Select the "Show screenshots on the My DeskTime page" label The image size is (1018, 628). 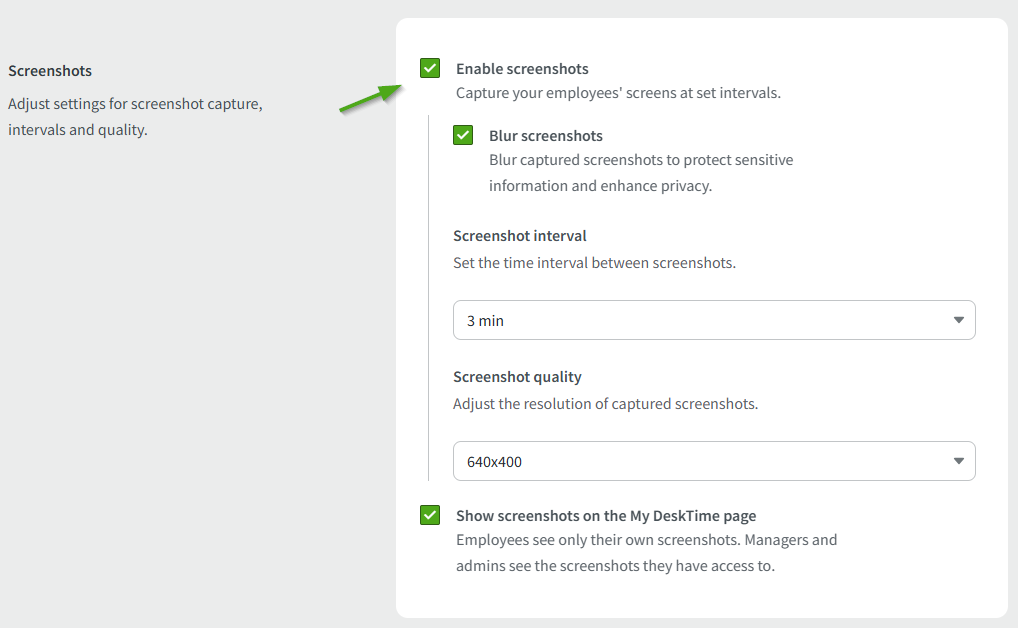pos(606,516)
